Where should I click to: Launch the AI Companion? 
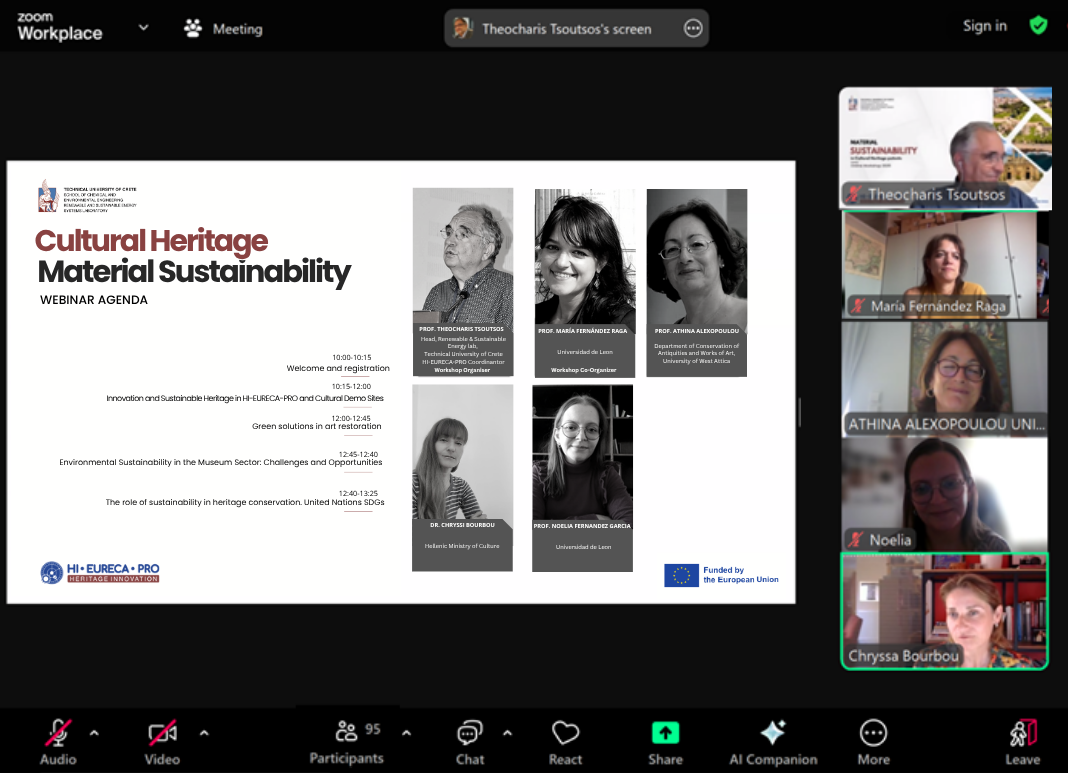point(773,740)
